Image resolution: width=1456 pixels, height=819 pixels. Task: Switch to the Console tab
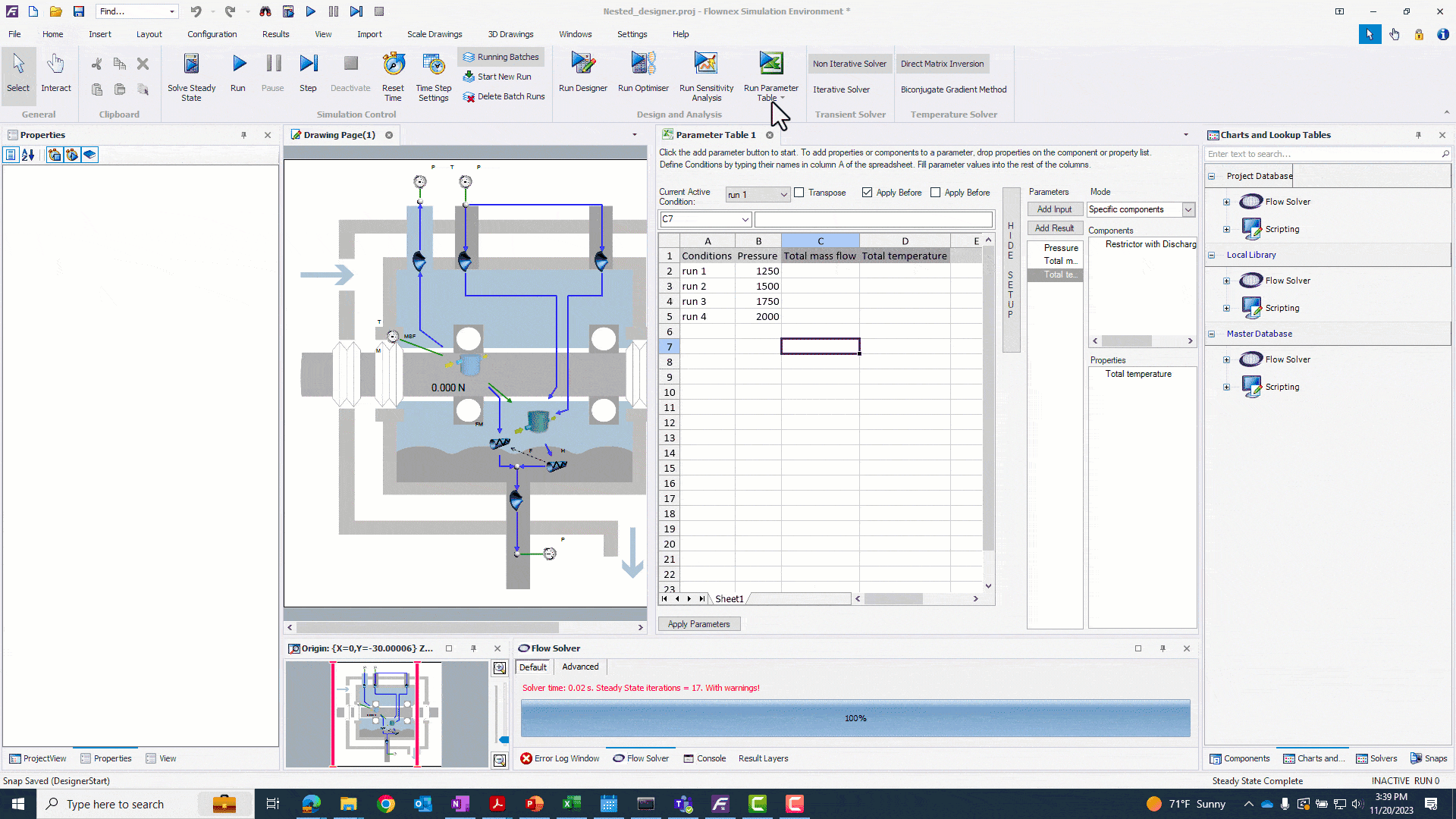tap(704, 758)
